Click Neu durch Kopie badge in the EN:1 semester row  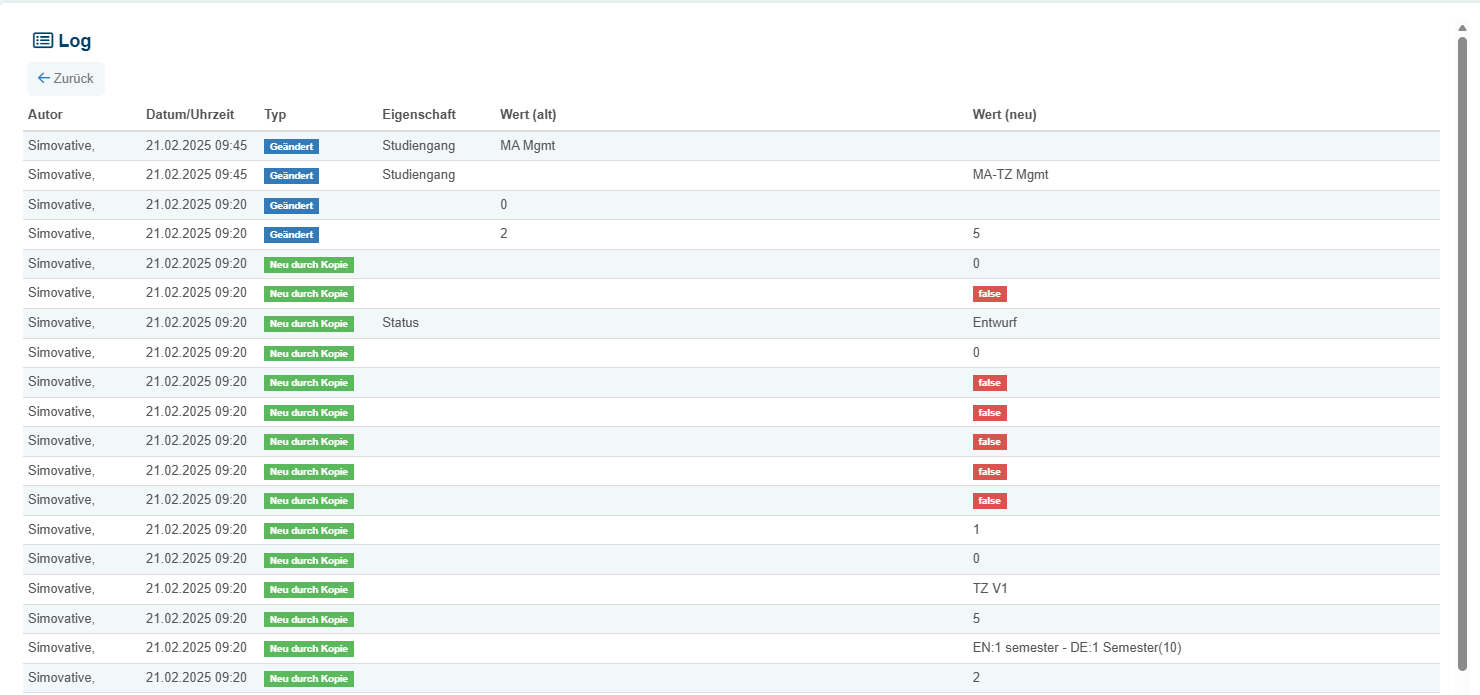tap(309, 649)
